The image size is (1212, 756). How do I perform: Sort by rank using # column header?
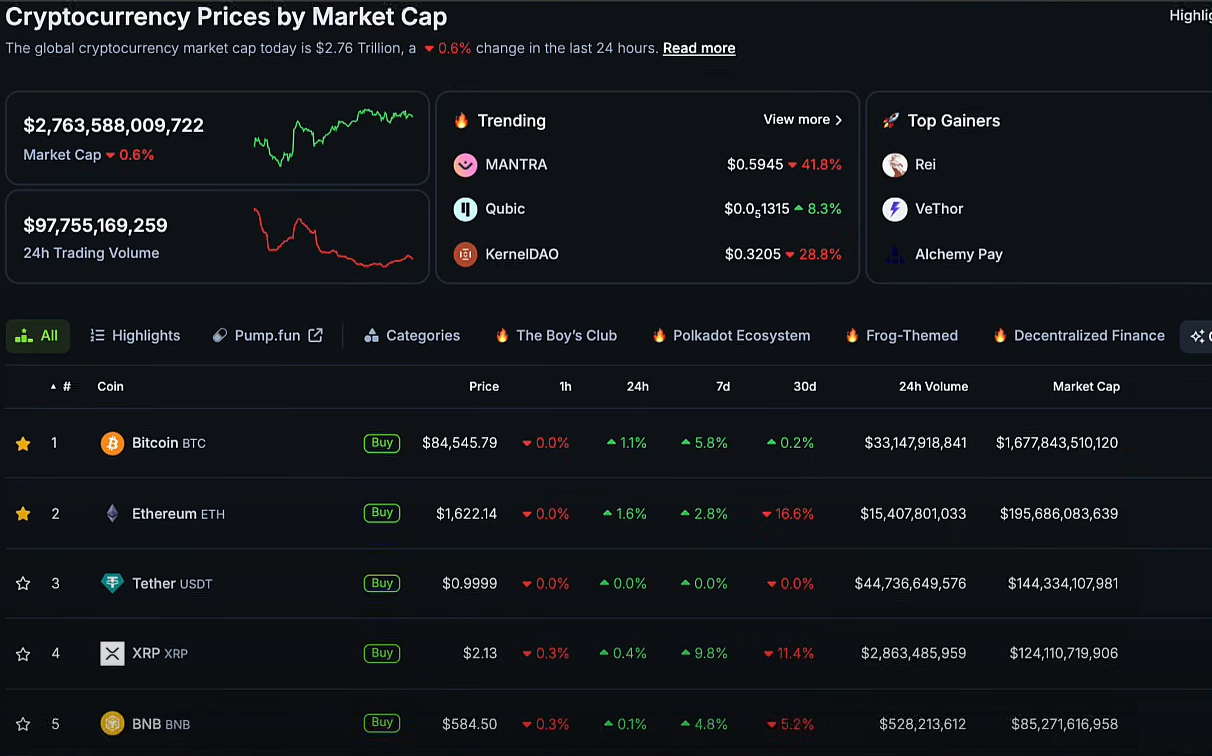pos(66,387)
